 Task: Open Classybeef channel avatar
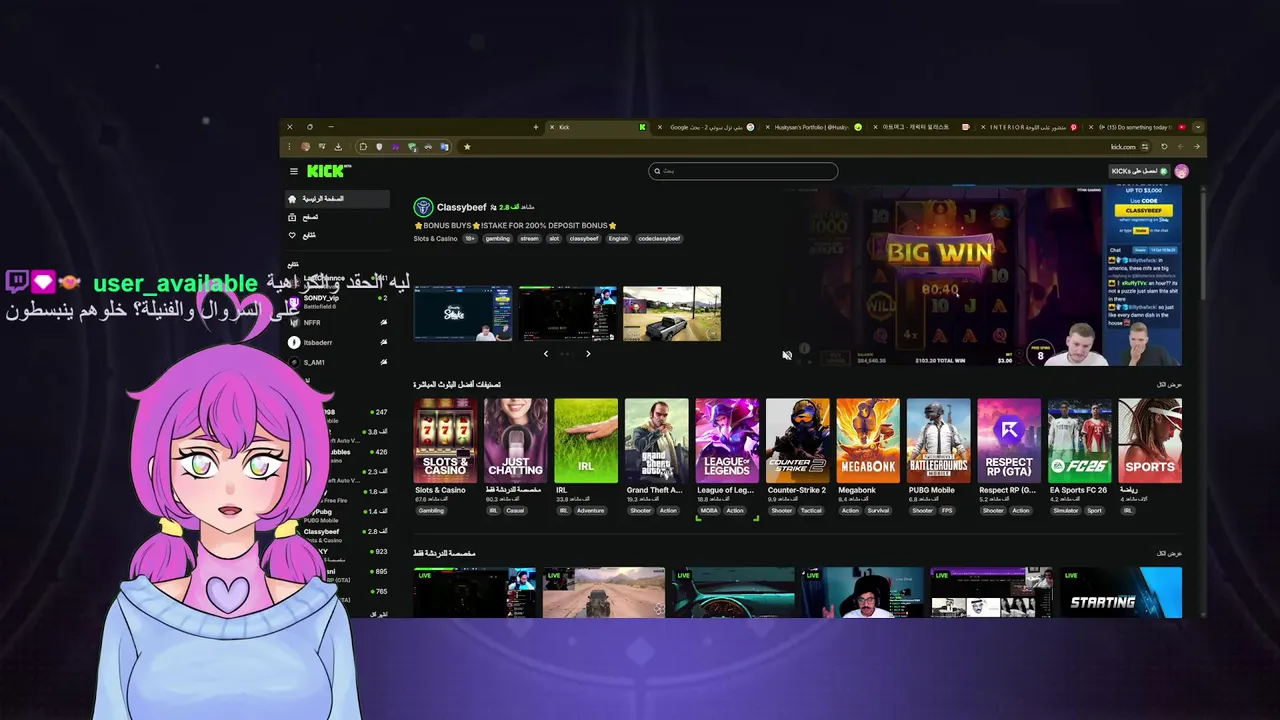423,207
